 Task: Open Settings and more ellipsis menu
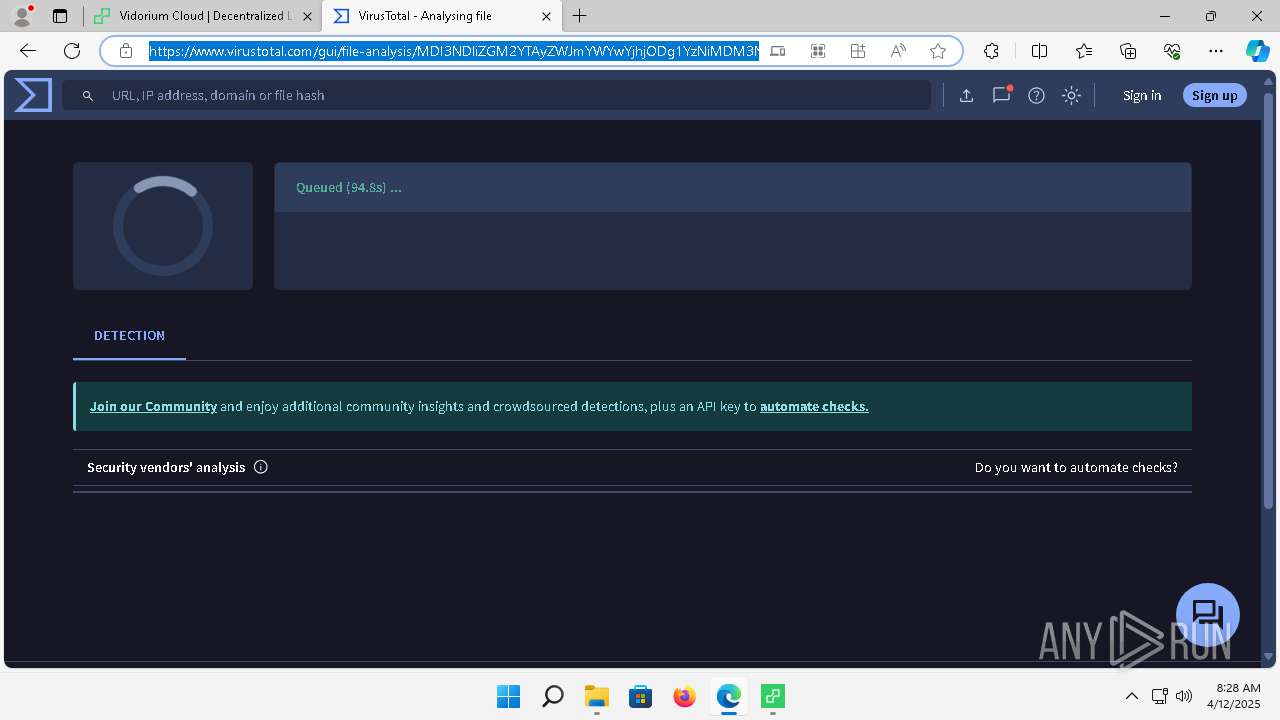tap(1216, 51)
